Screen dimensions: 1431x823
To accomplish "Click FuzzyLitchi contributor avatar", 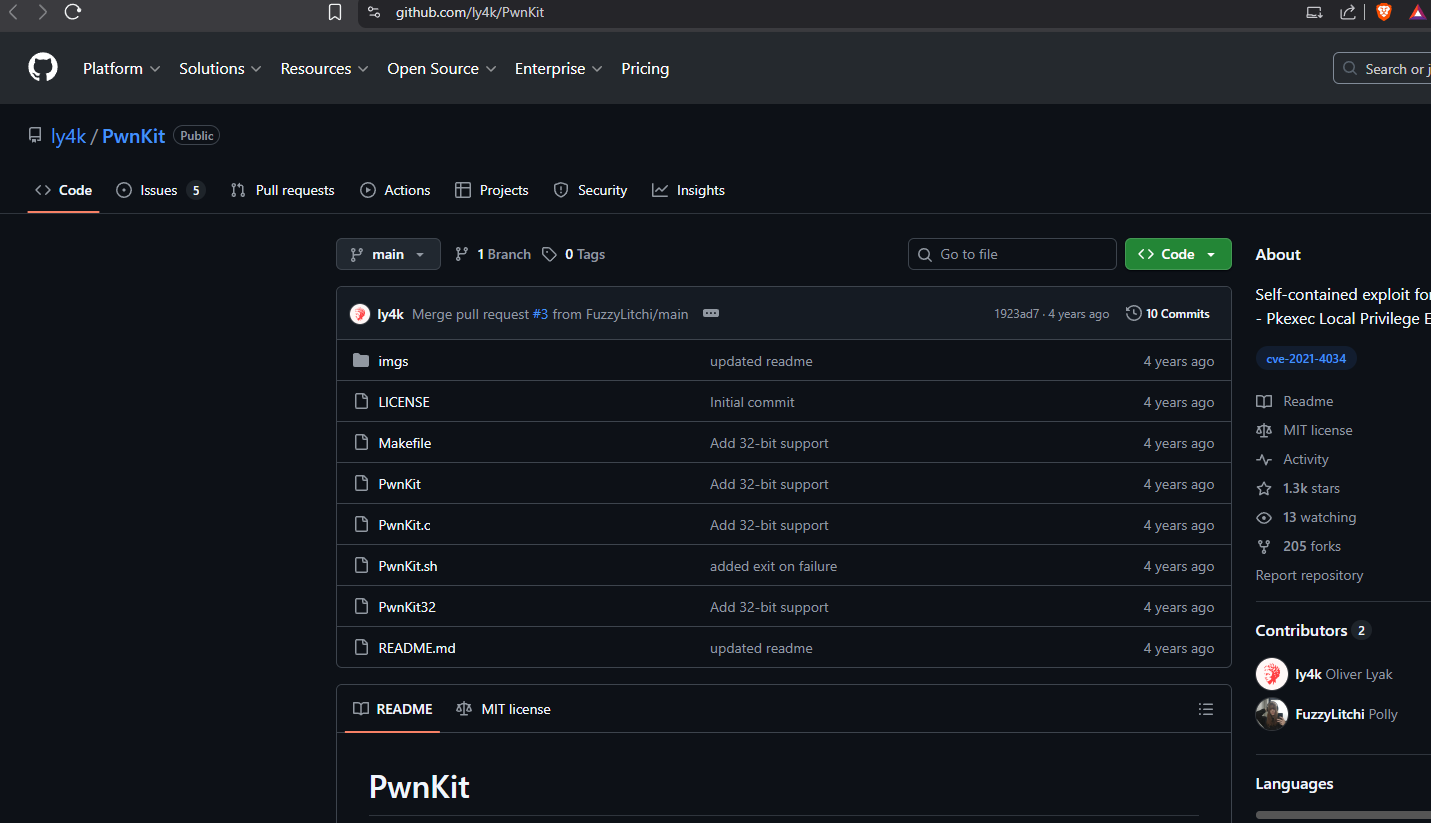I will 1272,714.
